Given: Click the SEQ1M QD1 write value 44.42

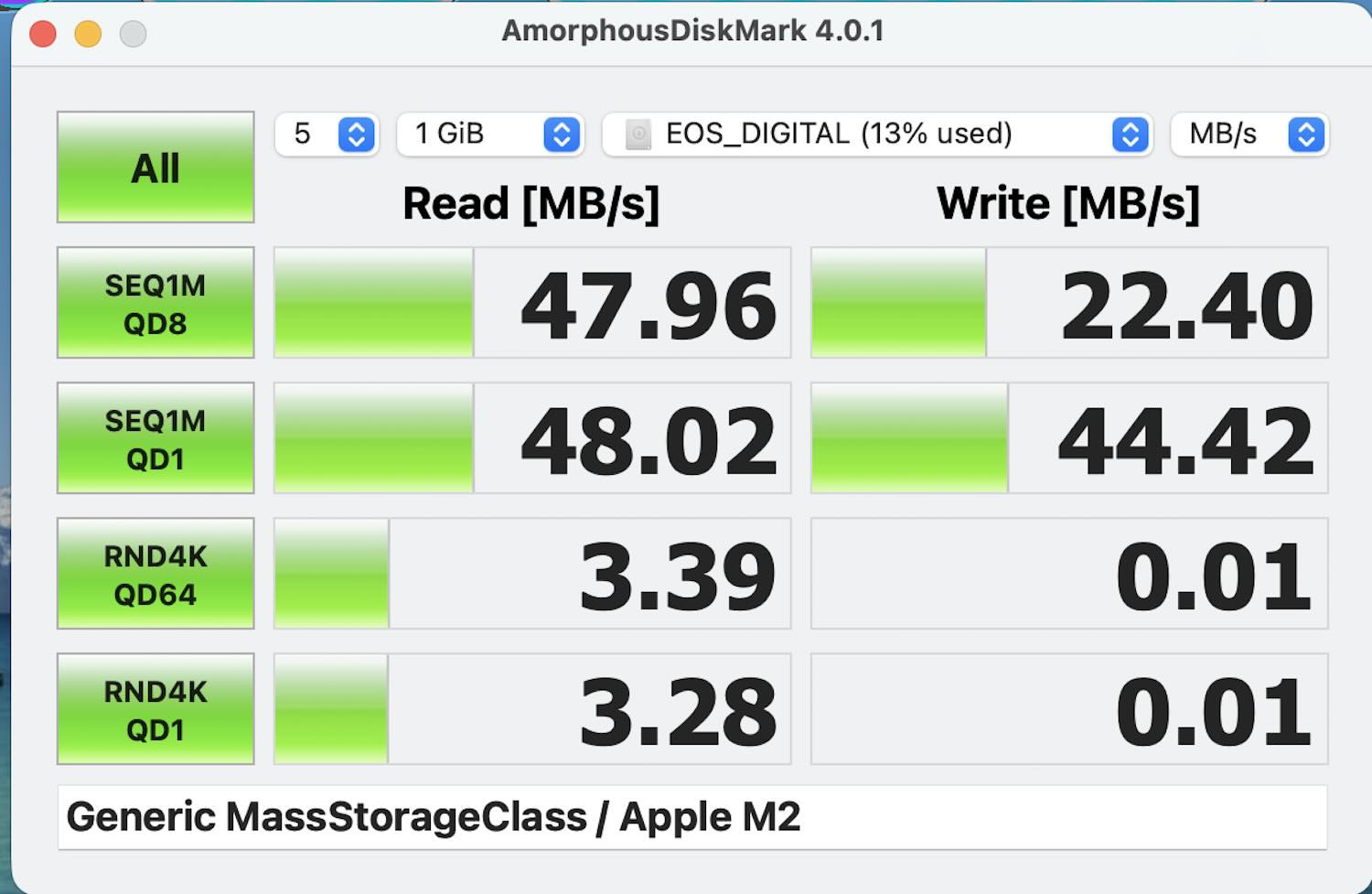Looking at the screenshot, I should pos(1186,440).
